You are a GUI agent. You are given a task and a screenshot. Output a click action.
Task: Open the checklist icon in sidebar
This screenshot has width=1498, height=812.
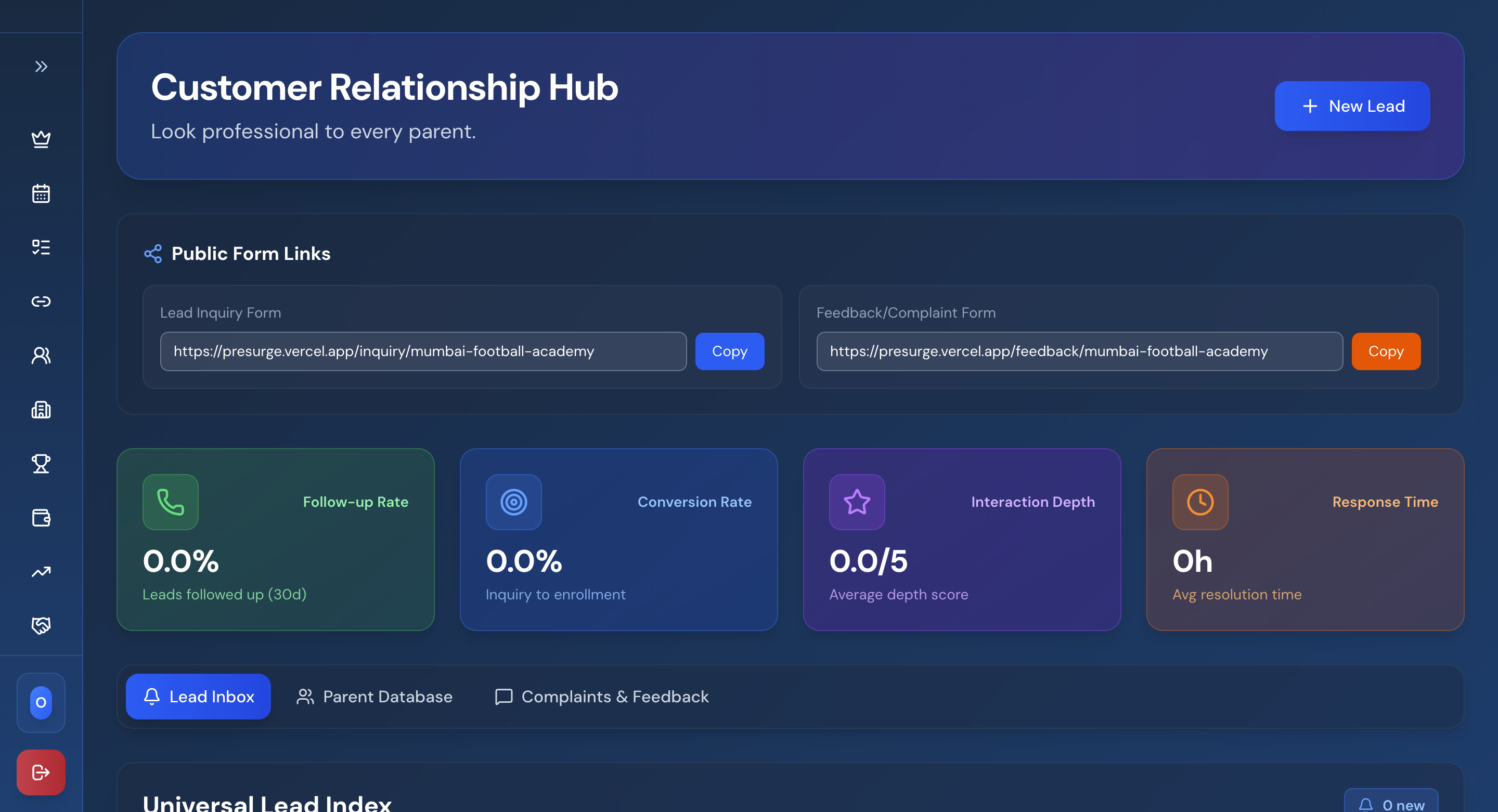pos(41,247)
